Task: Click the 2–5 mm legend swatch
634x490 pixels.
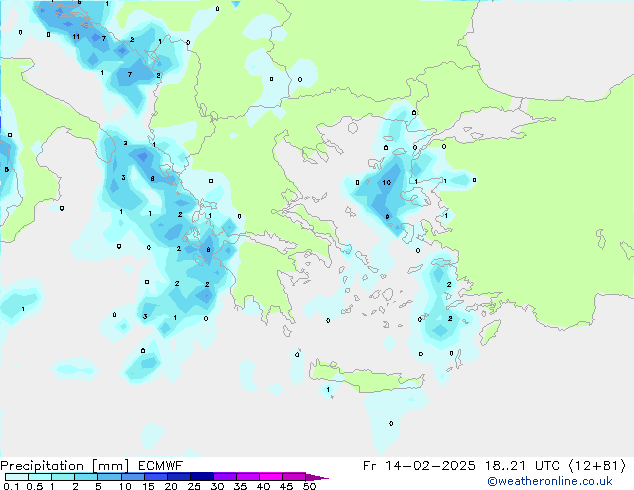Action: pyautogui.click(x=86, y=477)
